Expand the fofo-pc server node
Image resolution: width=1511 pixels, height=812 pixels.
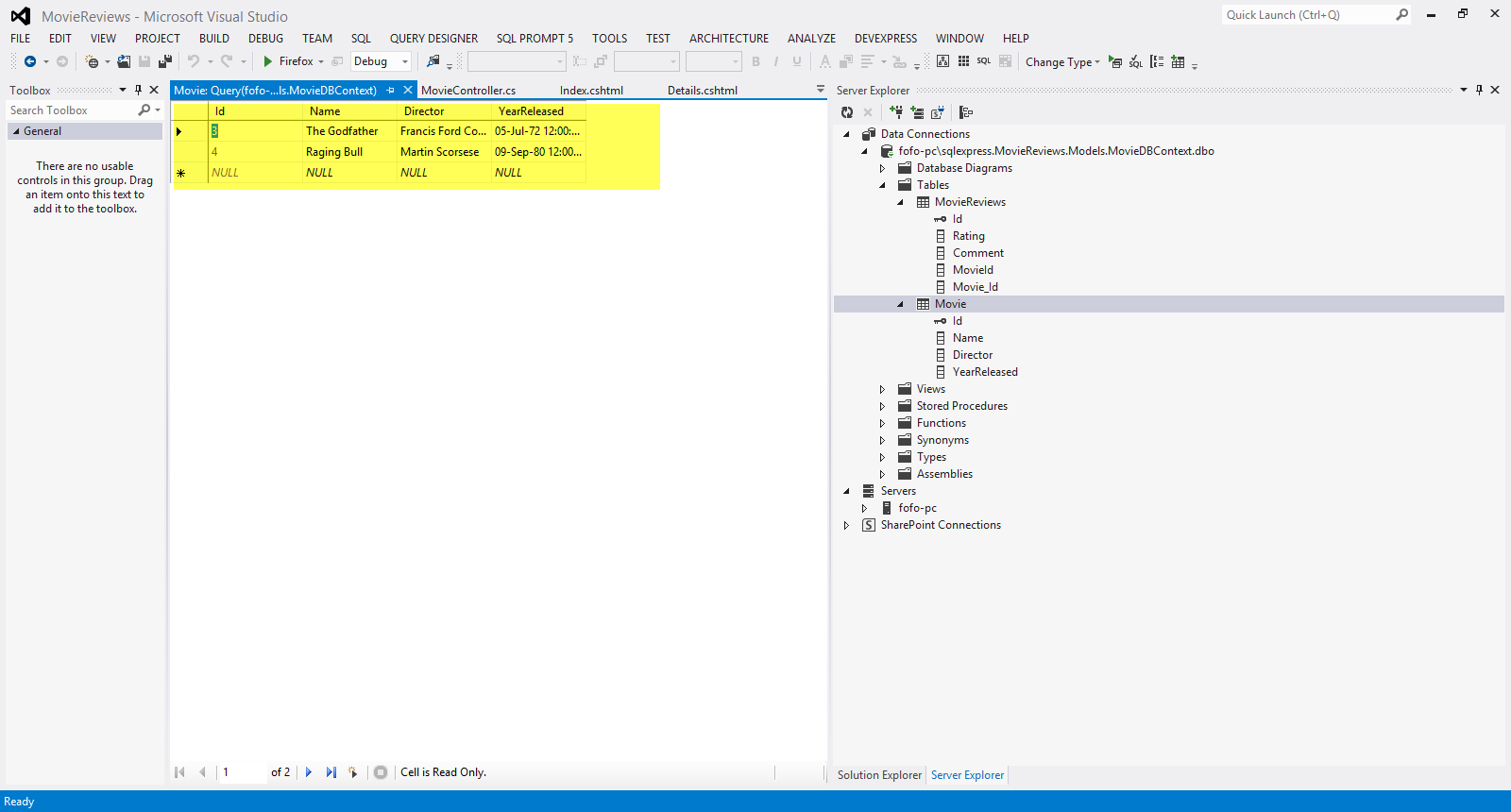click(x=864, y=508)
